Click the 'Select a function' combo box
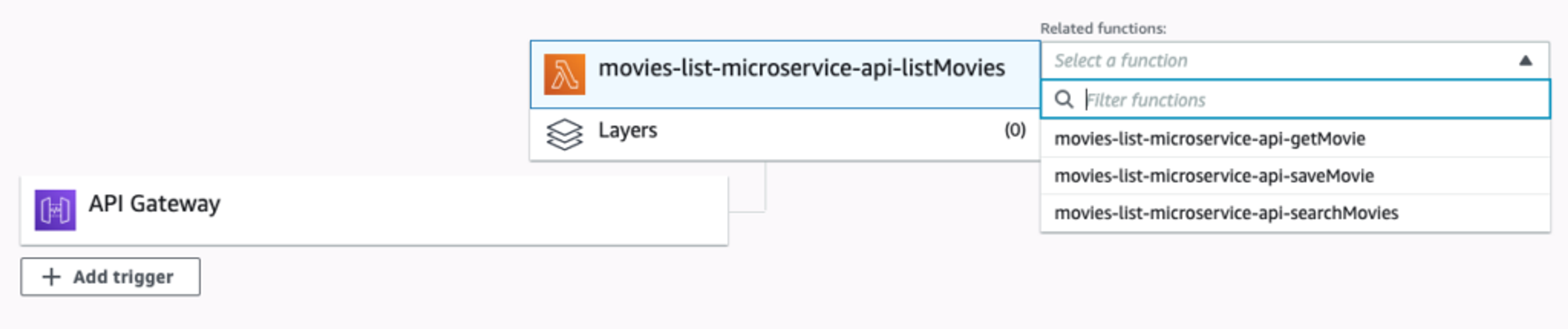 tap(1295, 60)
